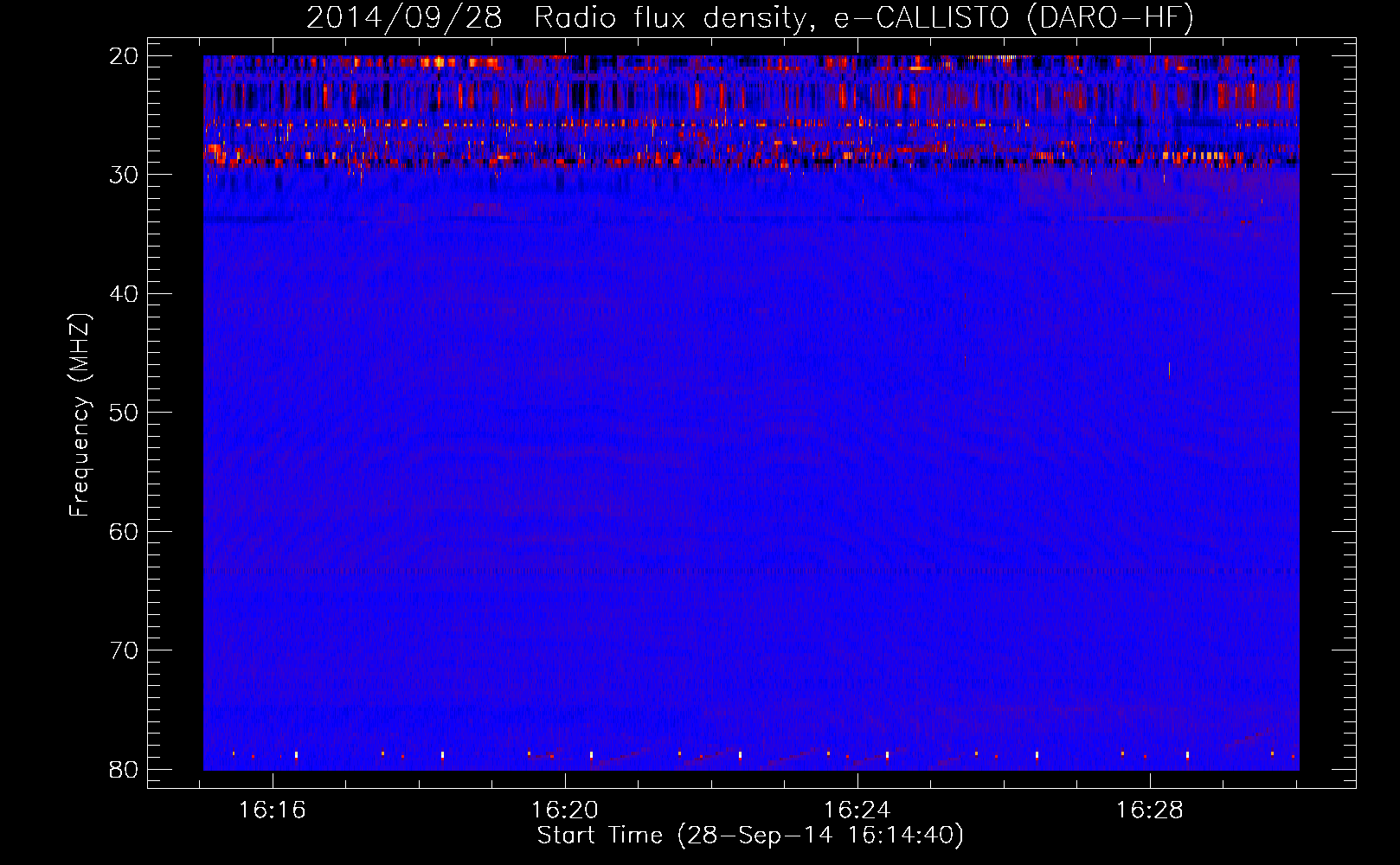The height and width of the screenshot is (865, 1400).
Task: Click the 20 frequency tick label
Action: (x=125, y=56)
